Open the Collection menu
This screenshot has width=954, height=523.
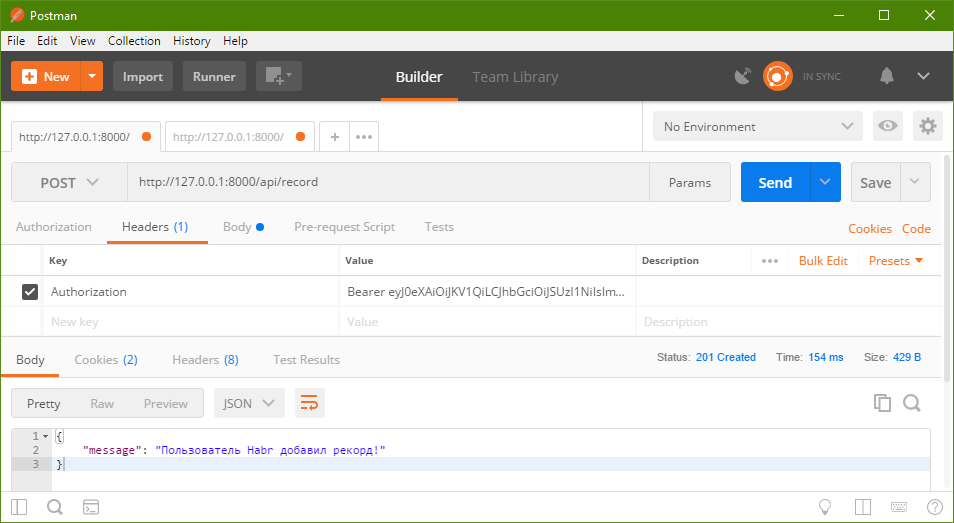tap(134, 41)
